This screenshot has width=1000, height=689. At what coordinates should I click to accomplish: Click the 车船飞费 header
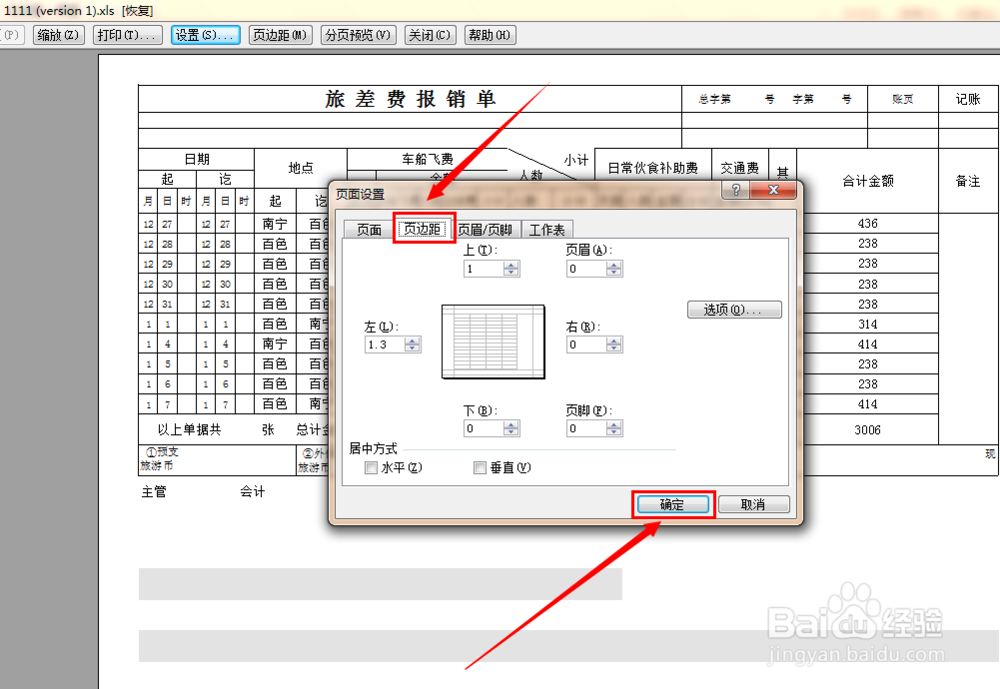coord(427,159)
